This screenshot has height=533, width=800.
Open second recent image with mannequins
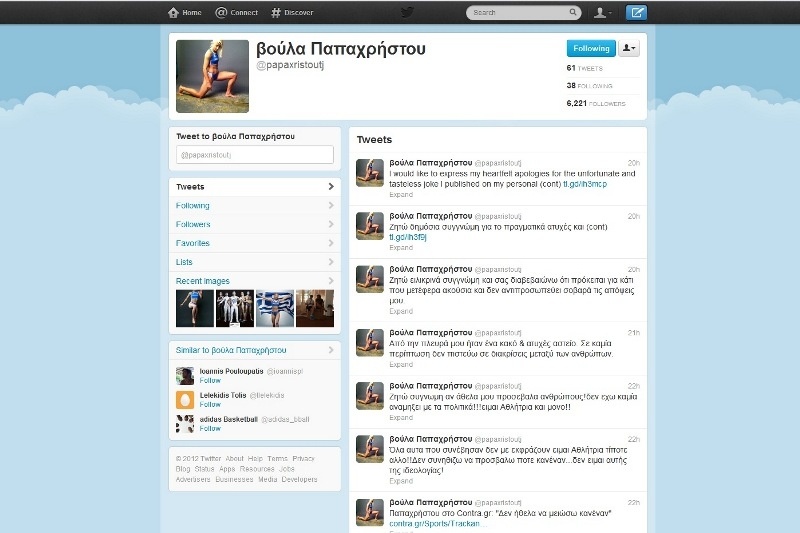click(235, 309)
